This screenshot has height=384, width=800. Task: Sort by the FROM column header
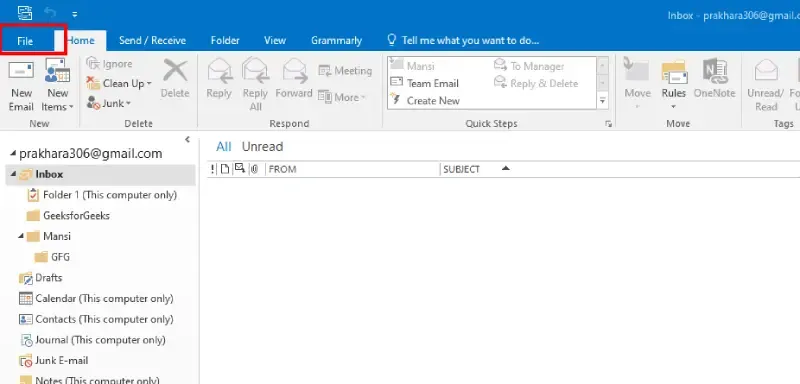point(352,169)
